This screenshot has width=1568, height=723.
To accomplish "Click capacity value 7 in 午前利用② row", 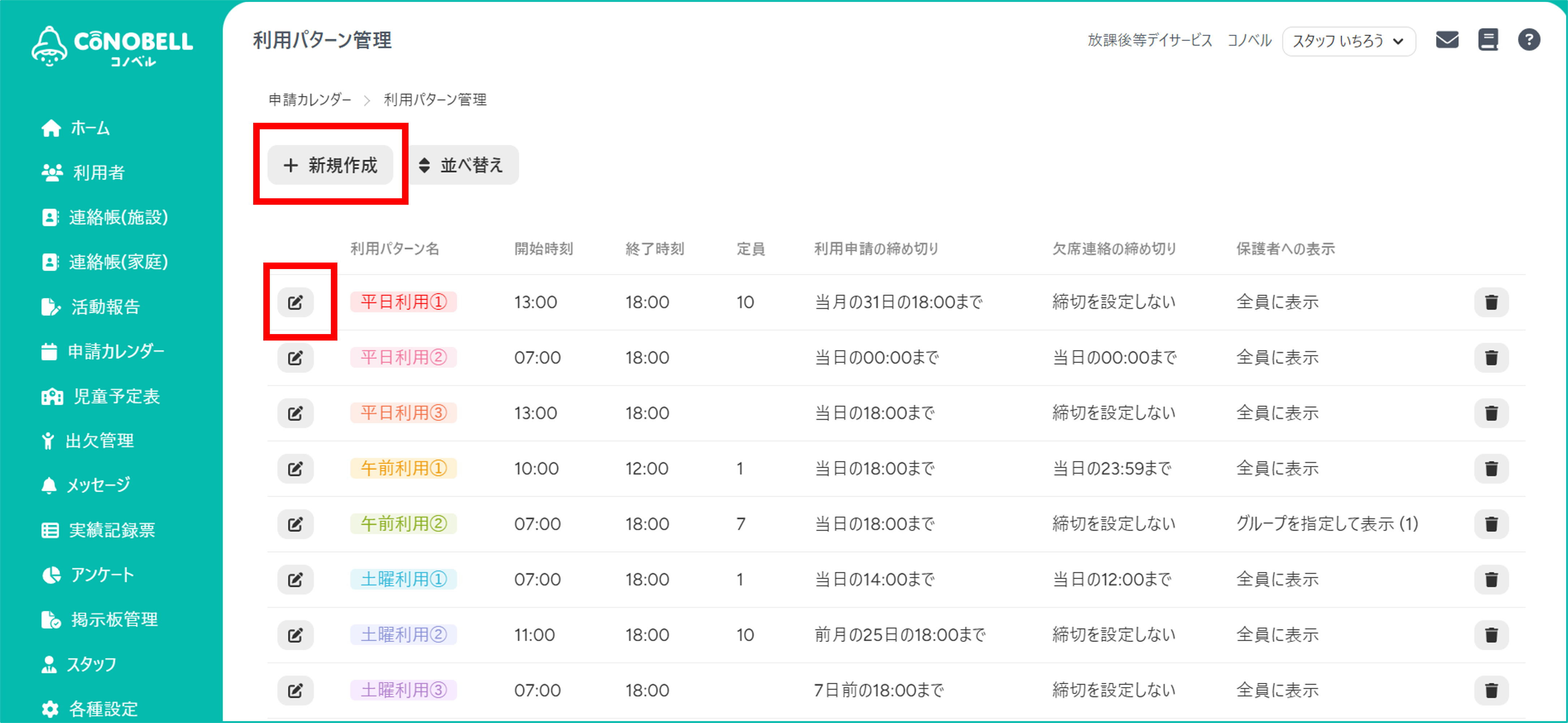I will pos(741,524).
